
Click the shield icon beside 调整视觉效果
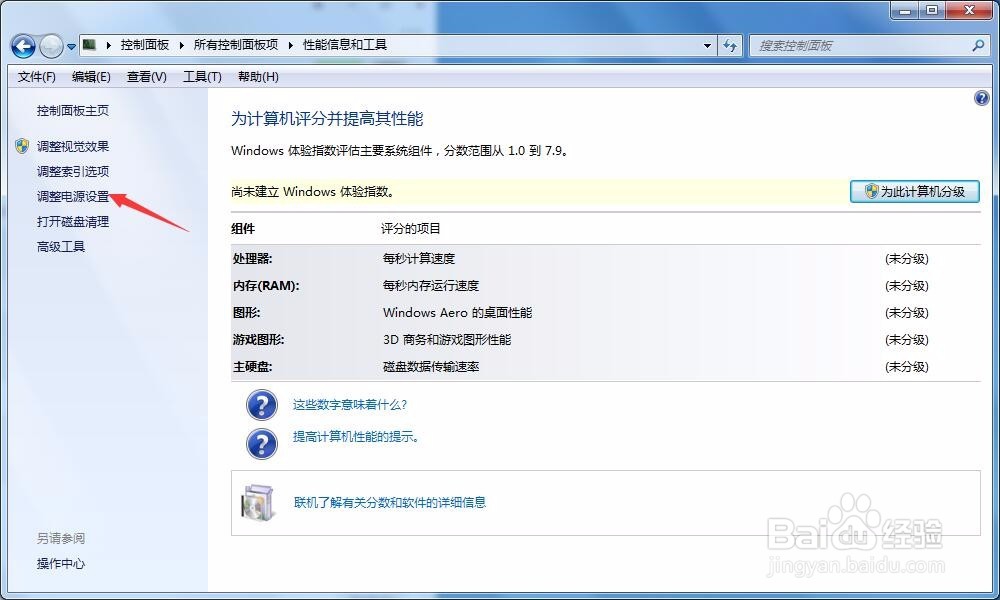22,146
